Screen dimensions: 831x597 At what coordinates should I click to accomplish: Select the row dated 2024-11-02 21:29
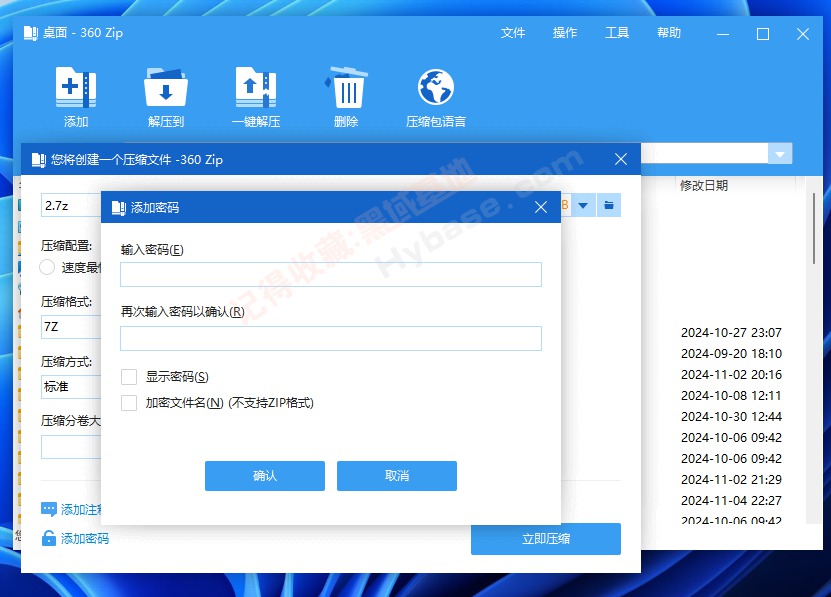731,480
